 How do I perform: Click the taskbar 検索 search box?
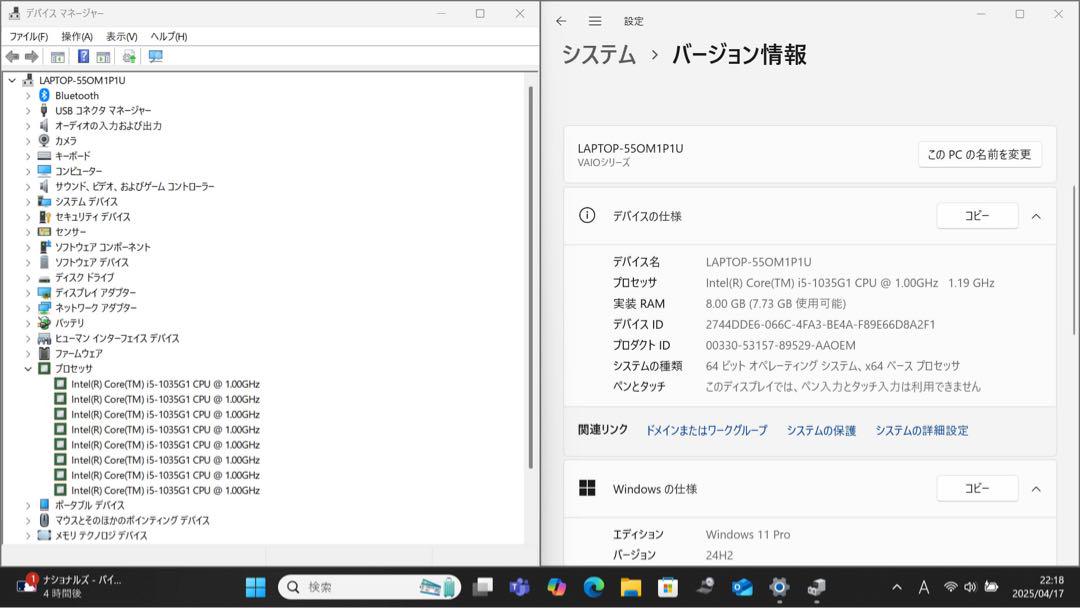(369, 587)
